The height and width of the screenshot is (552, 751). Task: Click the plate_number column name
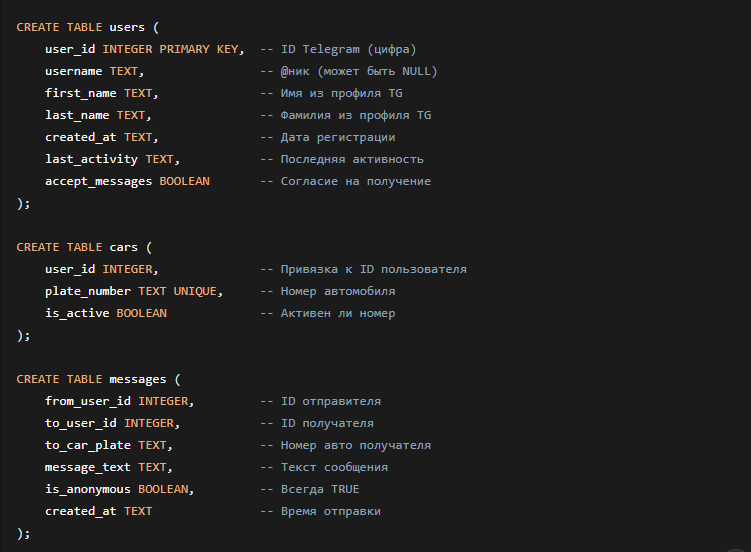click(87, 291)
